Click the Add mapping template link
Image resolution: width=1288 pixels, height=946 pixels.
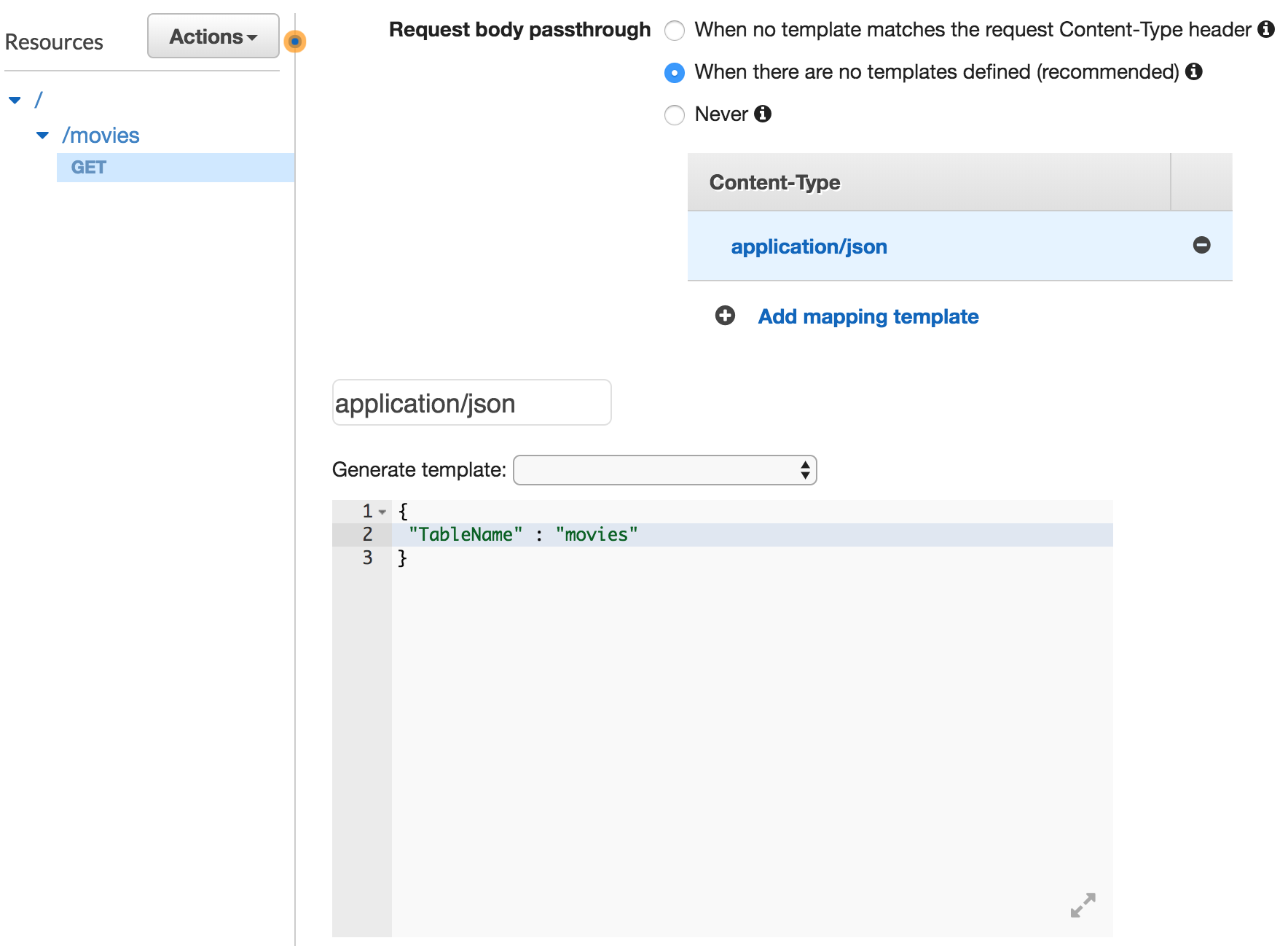868,316
